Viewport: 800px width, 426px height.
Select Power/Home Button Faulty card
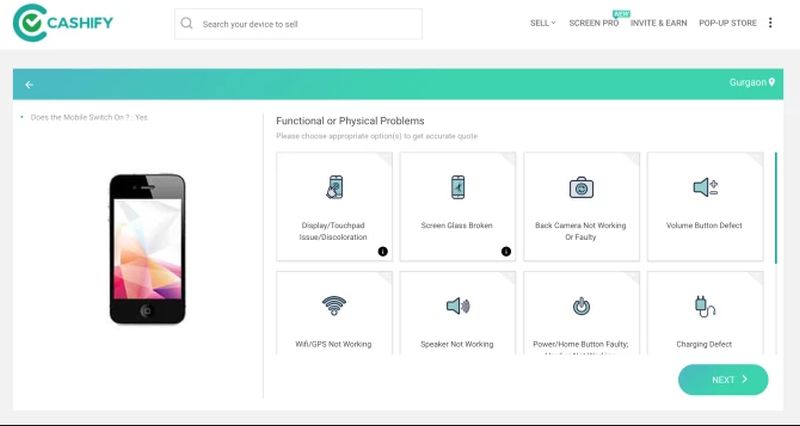tap(581, 313)
